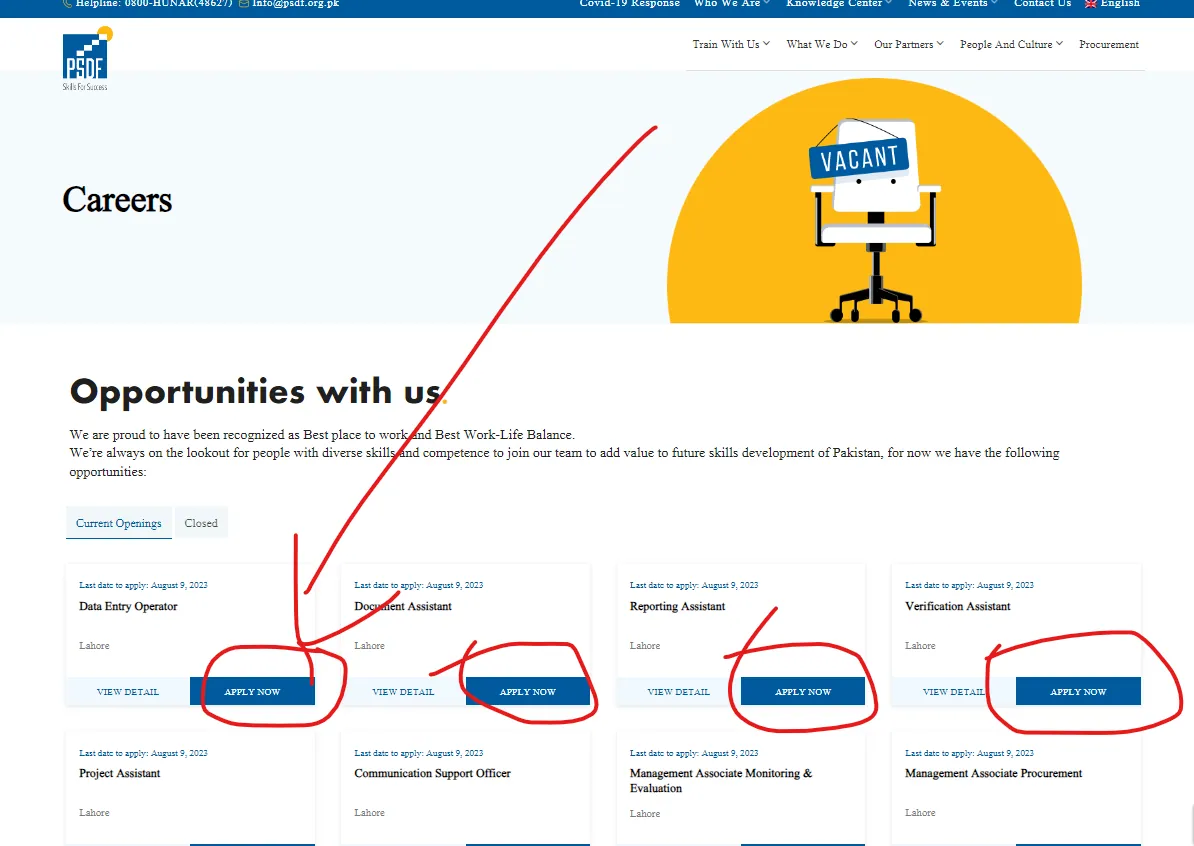
Task: Click Lahore under Data Entry Operator
Action: coord(94,646)
